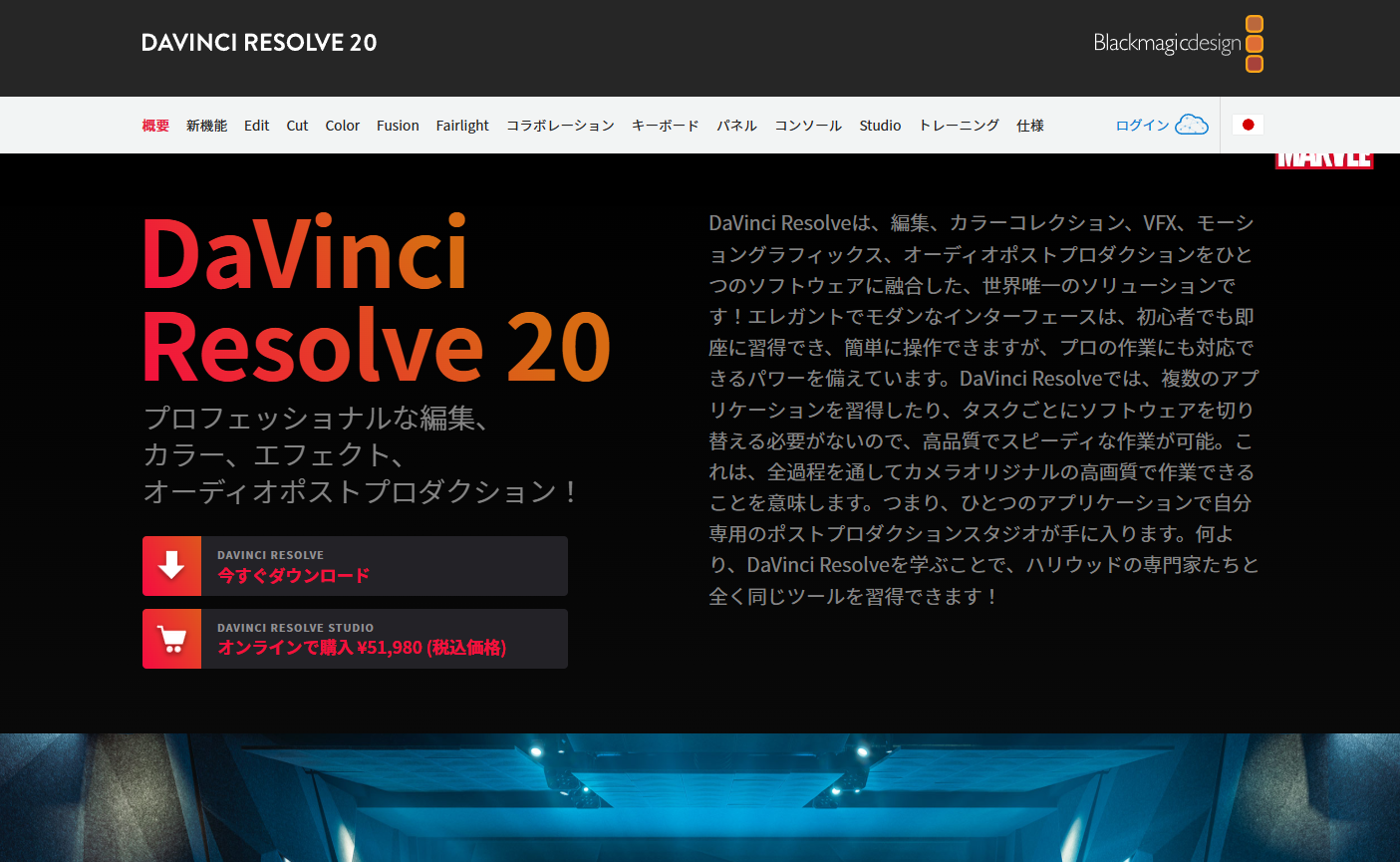
Task: Select the キーボード menu item
Action: pyautogui.click(x=665, y=126)
